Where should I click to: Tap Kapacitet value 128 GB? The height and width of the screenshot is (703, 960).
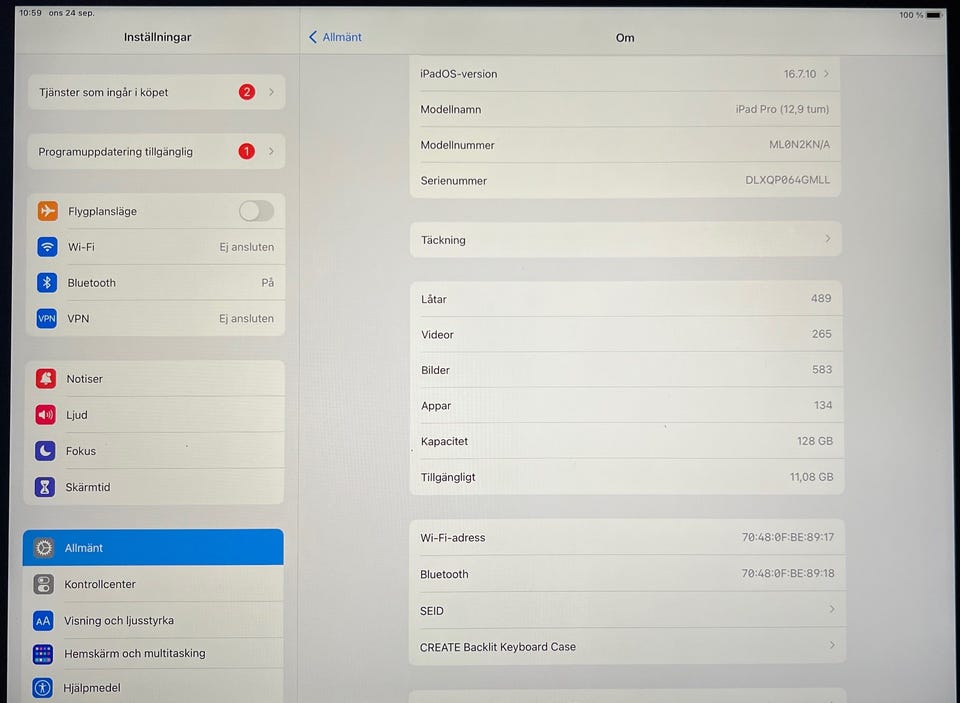pyautogui.click(x=815, y=441)
